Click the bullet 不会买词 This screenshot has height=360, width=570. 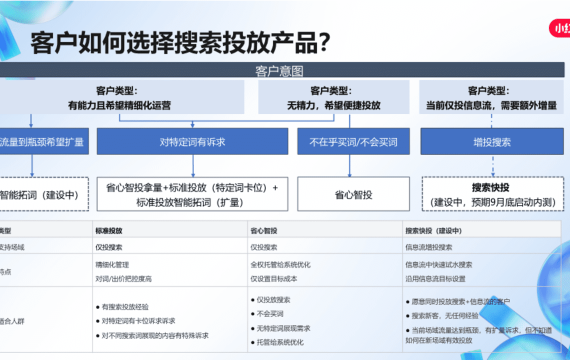(x=267, y=314)
